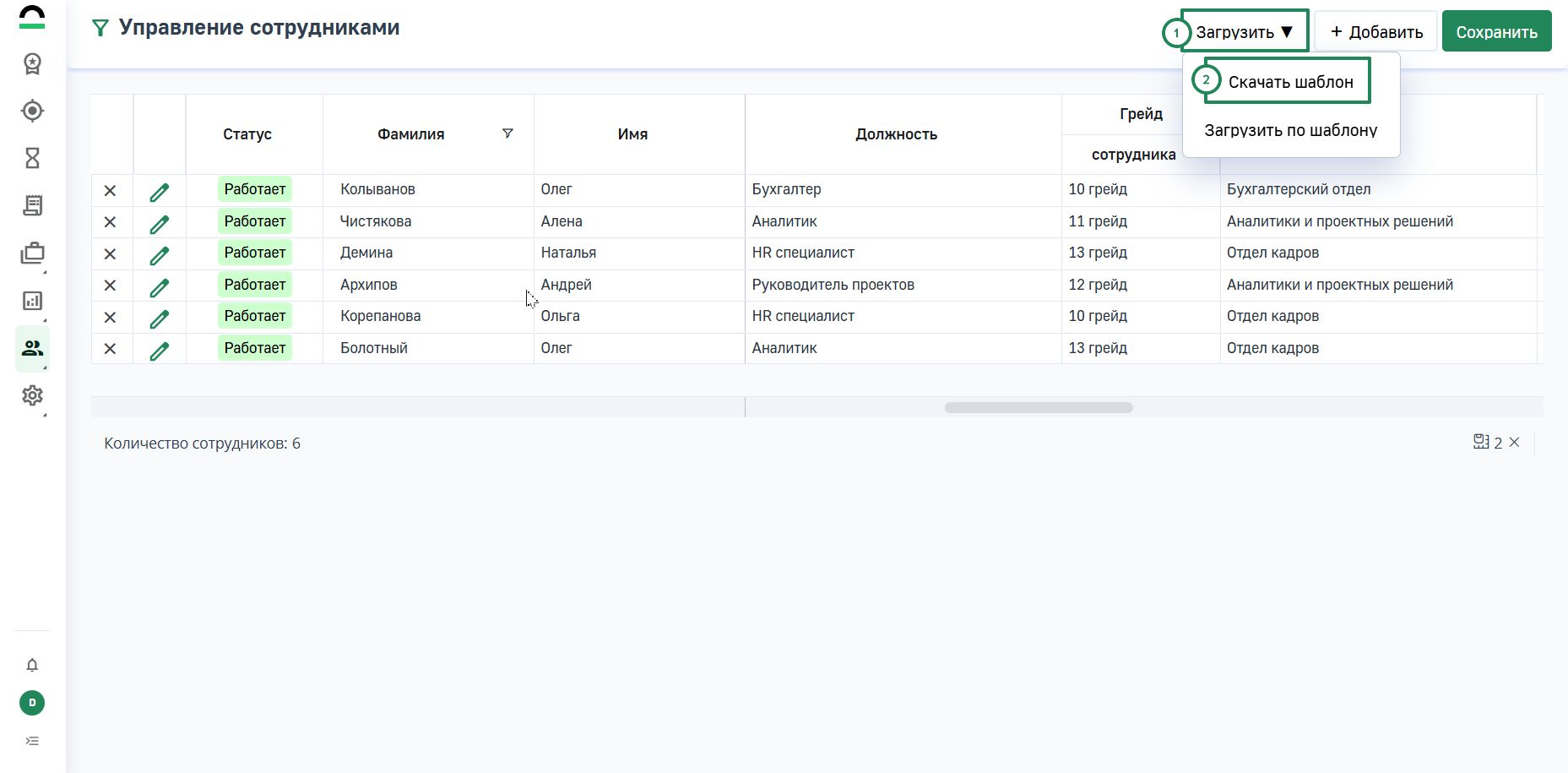Edit Колыванов row with pencil icon
Image resolution: width=1568 pixels, height=773 pixels.
click(159, 192)
